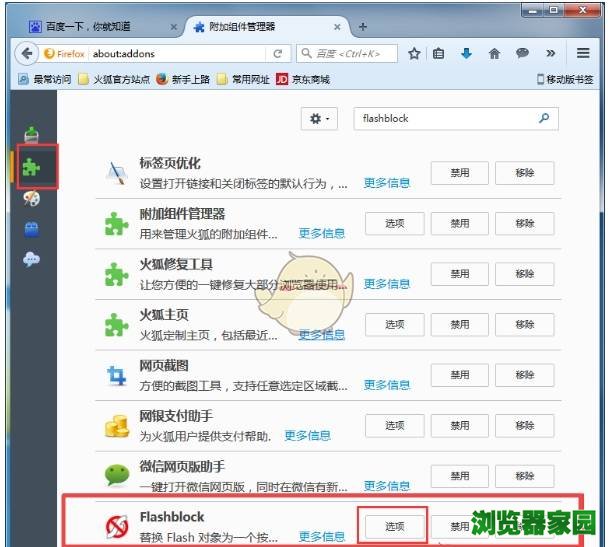The image size is (615, 547).
Task: Open the gear tools dropdown for add-ons
Action: (320, 118)
